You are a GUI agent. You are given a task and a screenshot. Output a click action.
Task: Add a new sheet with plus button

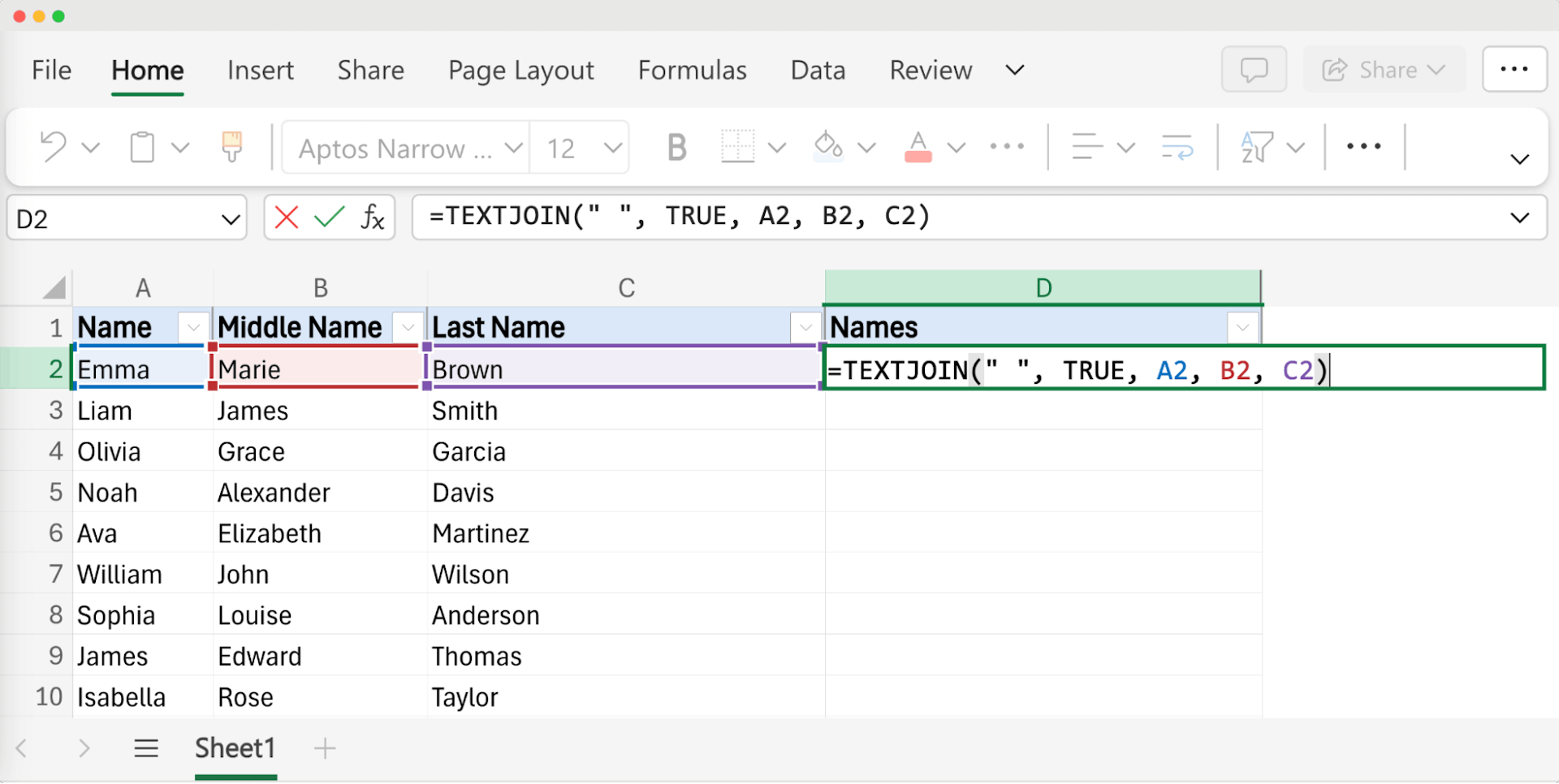coord(325,747)
